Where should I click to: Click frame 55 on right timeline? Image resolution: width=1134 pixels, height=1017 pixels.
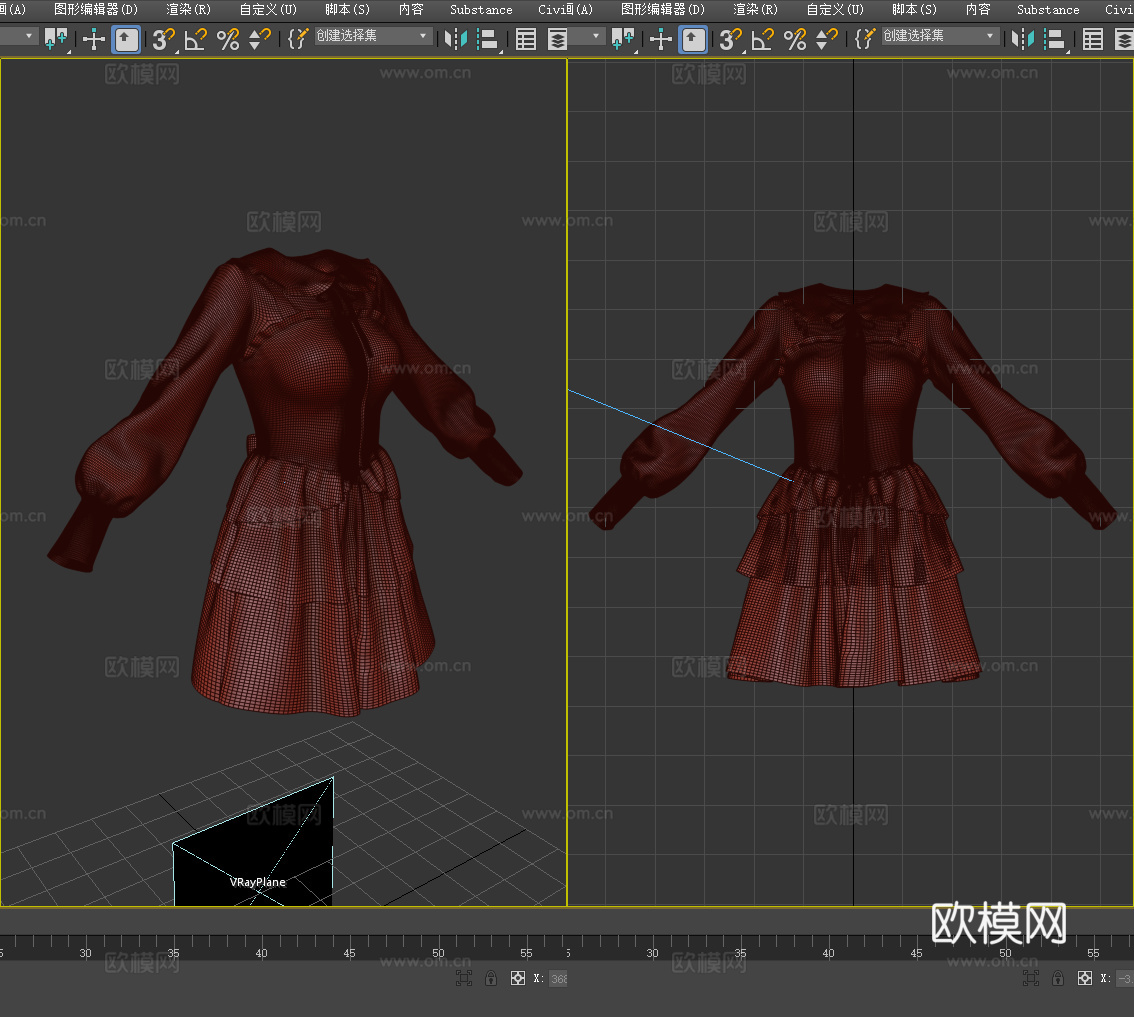click(x=1094, y=953)
